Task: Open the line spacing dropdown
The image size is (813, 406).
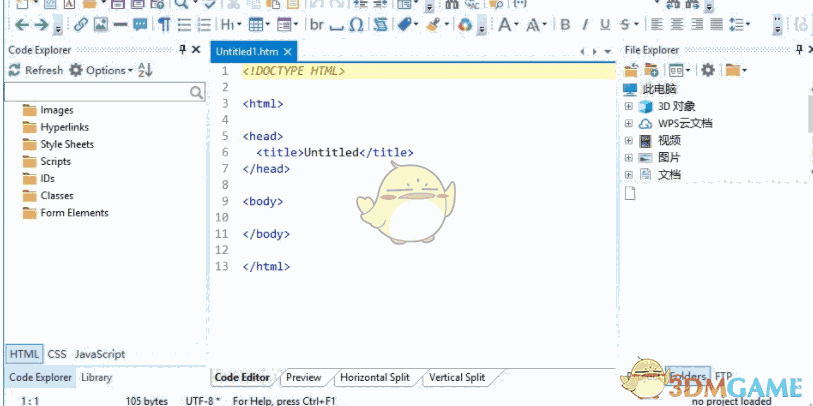Action: point(740,24)
